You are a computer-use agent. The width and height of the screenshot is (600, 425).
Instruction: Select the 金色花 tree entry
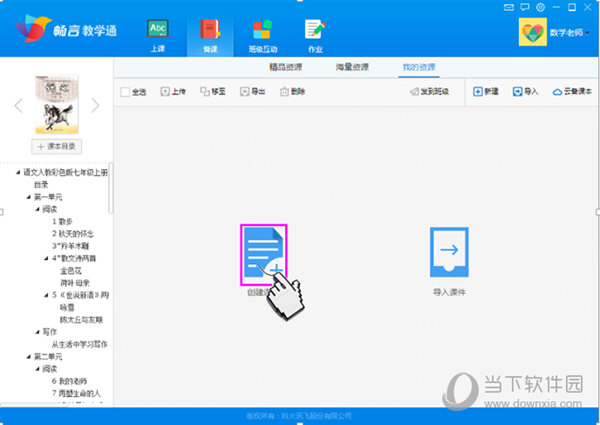coord(71,271)
